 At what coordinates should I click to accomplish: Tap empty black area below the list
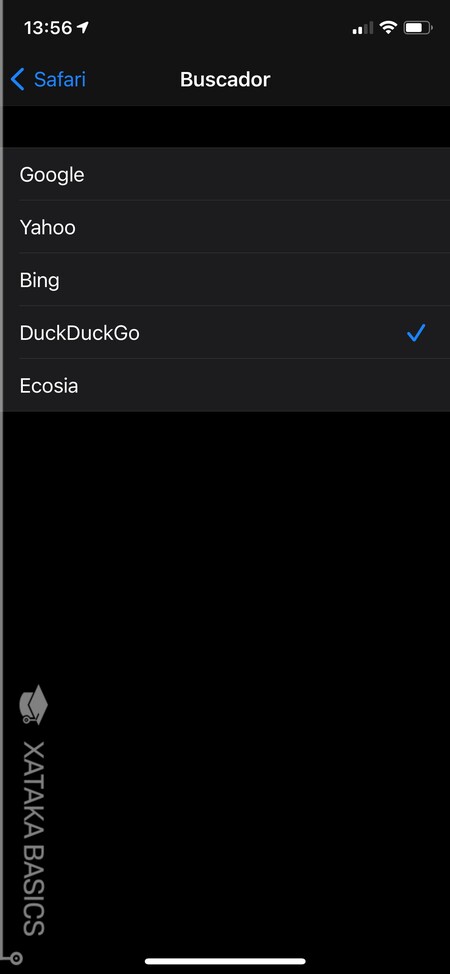click(x=249, y=621)
